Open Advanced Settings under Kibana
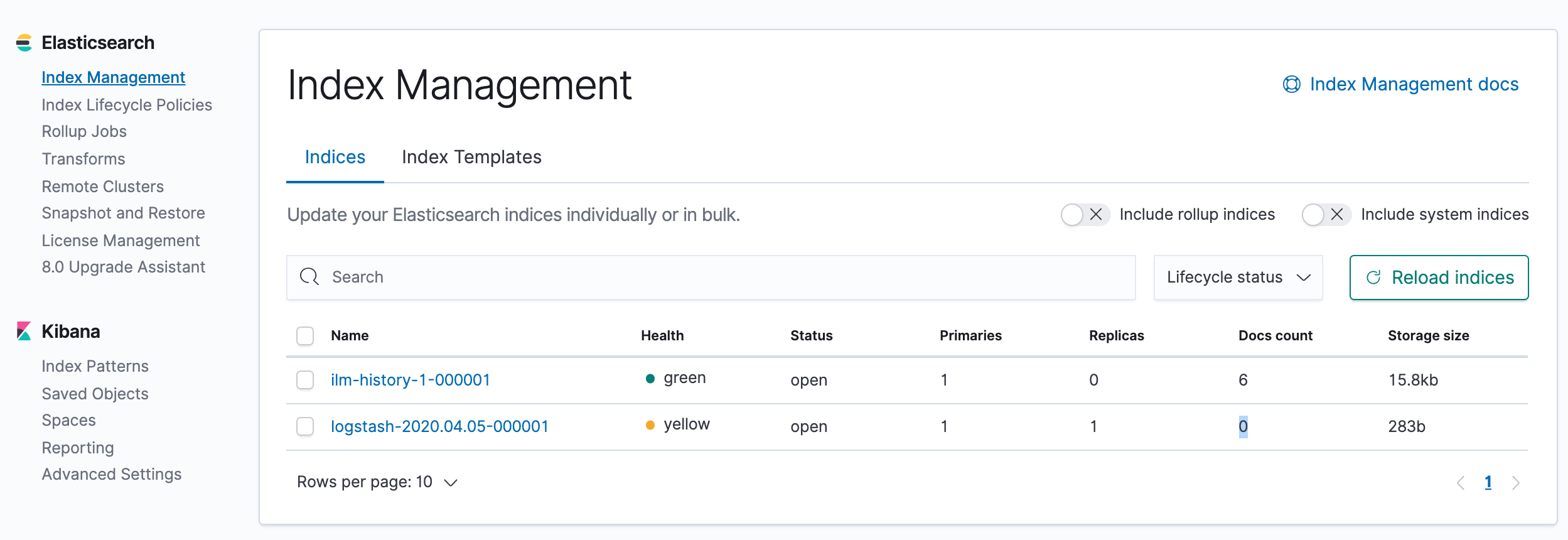The height and width of the screenshot is (540, 1568). coord(112,474)
